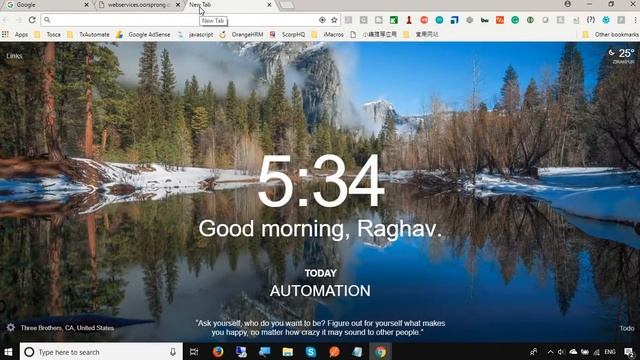Viewport: 640px width, 360px height.
Task: Click the Good morning, Raghav greeting
Action: tap(320, 229)
